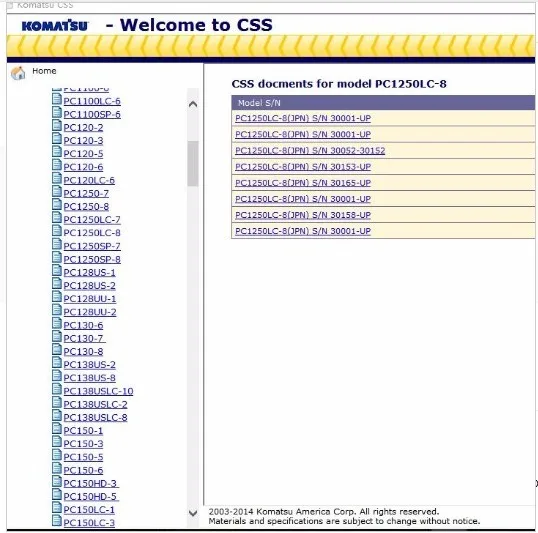The height and width of the screenshot is (533, 538).
Task: Select the PC1250-7 model link
Action: click(x=86, y=194)
